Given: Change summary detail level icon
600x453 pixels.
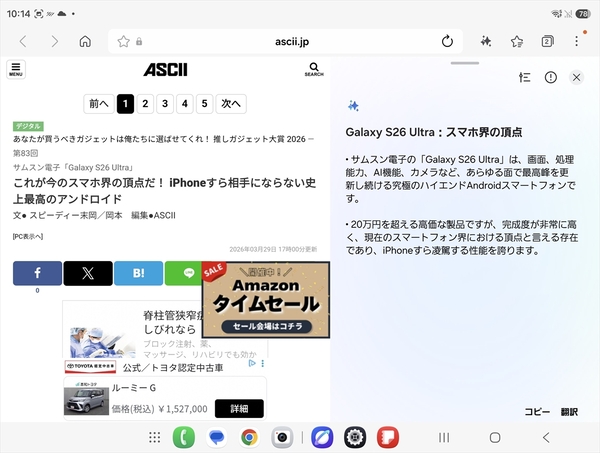Looking at the screenshot, I should 524,78.
